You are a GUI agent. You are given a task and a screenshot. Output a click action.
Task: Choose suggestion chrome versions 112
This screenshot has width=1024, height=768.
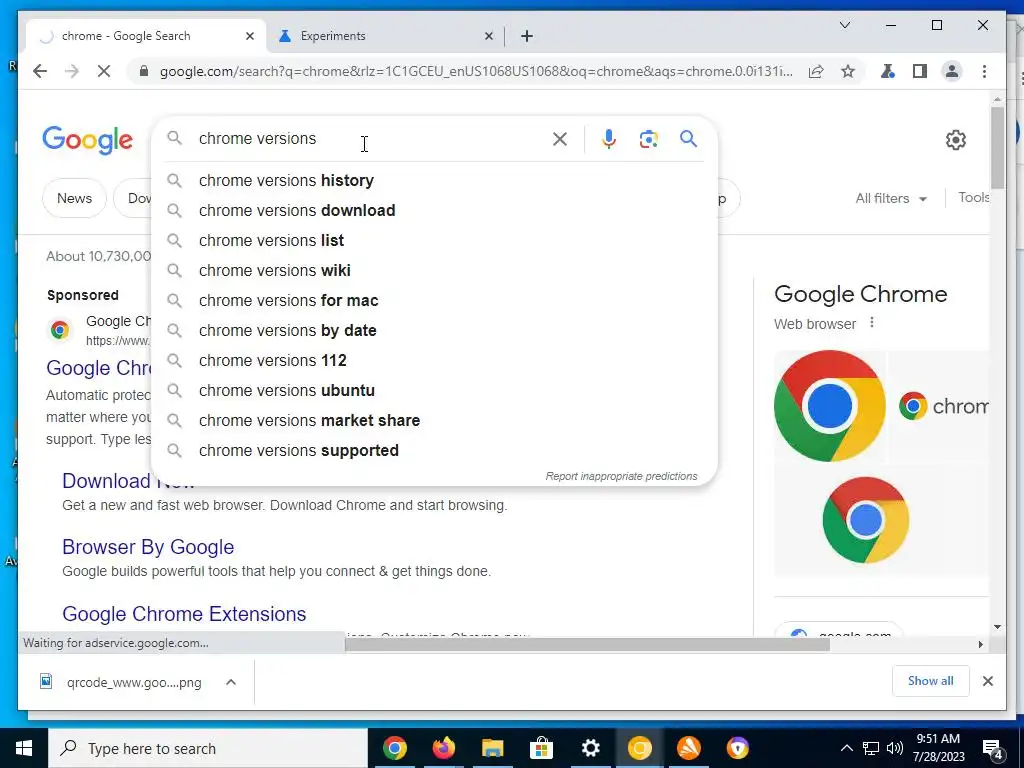[x=434, y=360]
